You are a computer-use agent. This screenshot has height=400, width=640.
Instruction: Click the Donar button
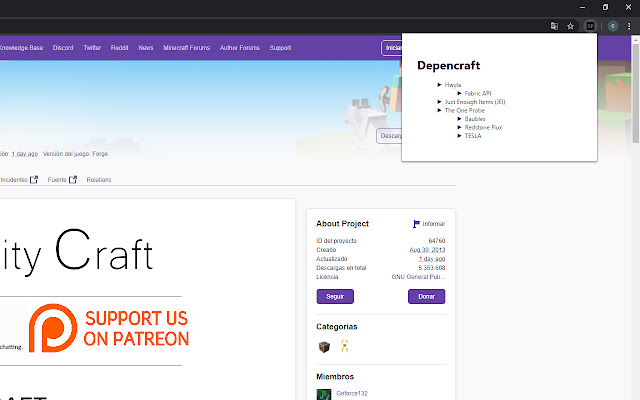tap(427, 296)
